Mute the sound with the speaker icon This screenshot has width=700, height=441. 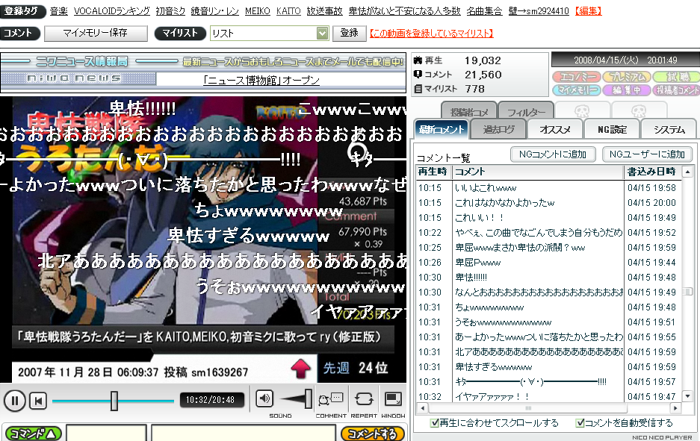coord(264,398)
